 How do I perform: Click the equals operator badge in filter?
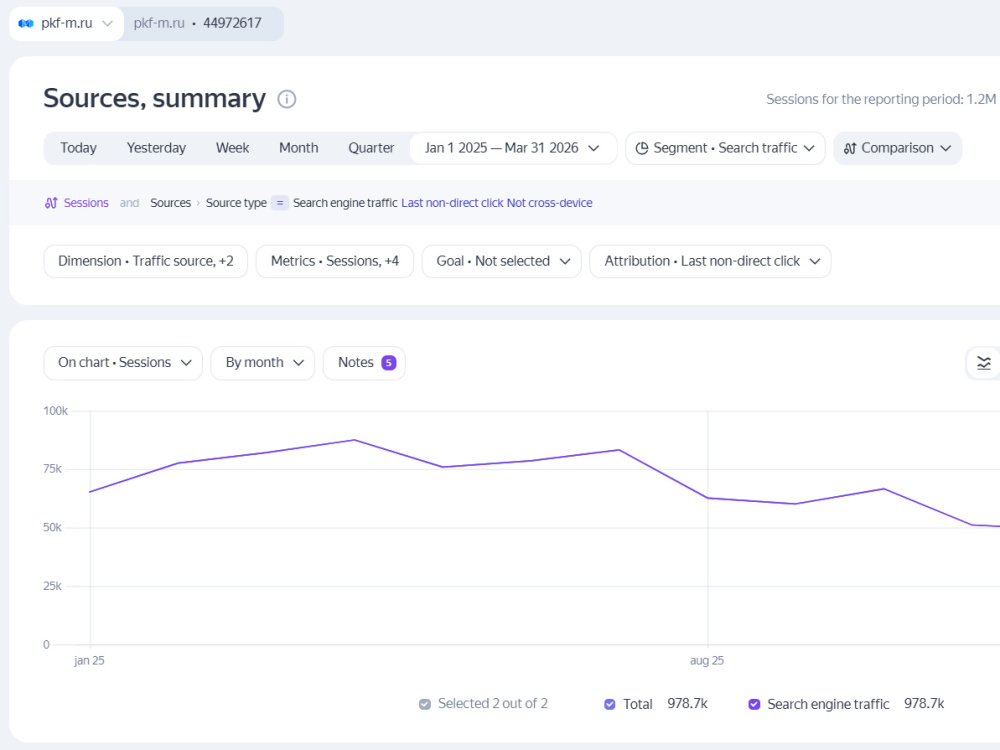[x=279, y=203]
